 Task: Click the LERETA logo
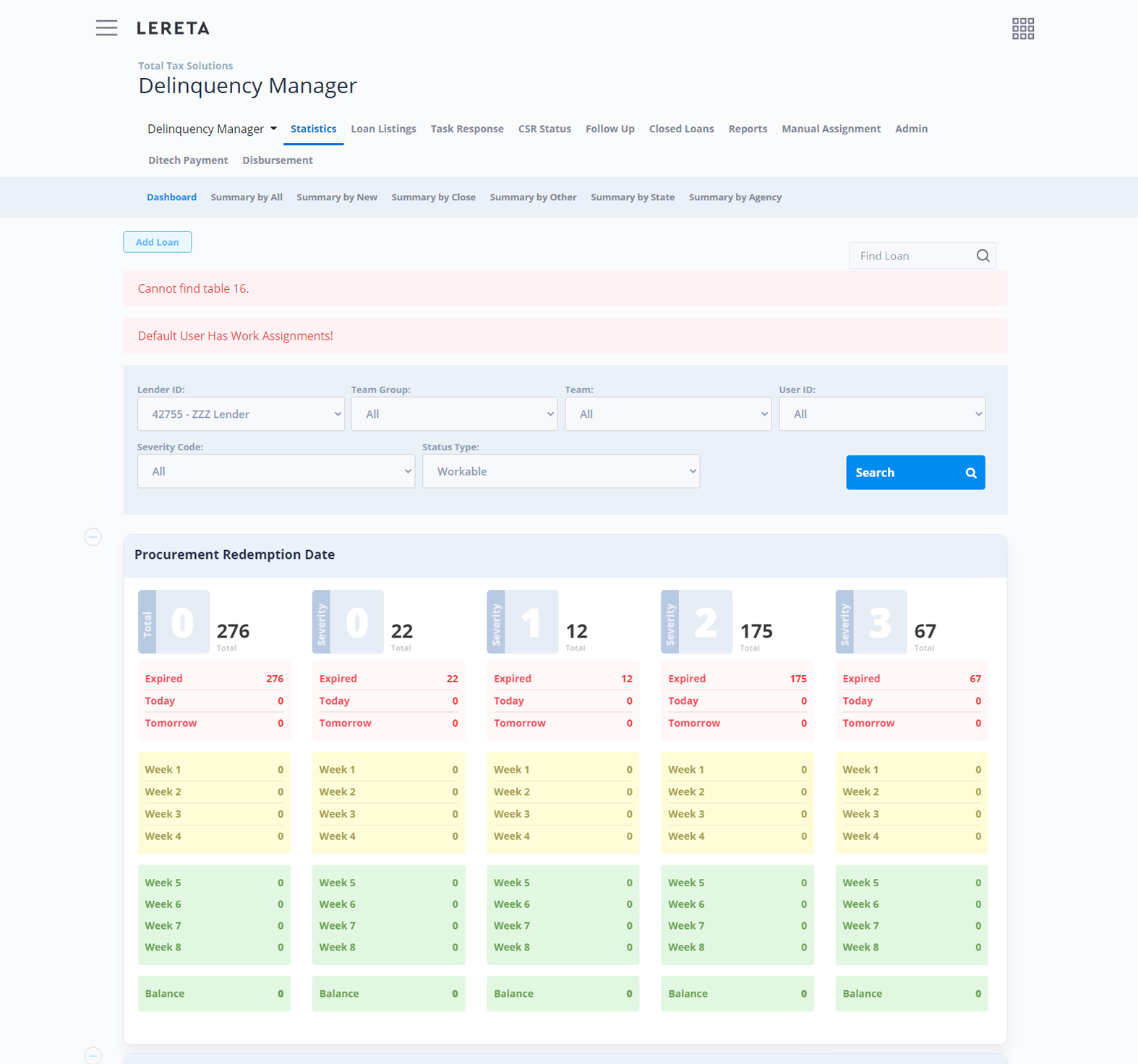(173, 28)
